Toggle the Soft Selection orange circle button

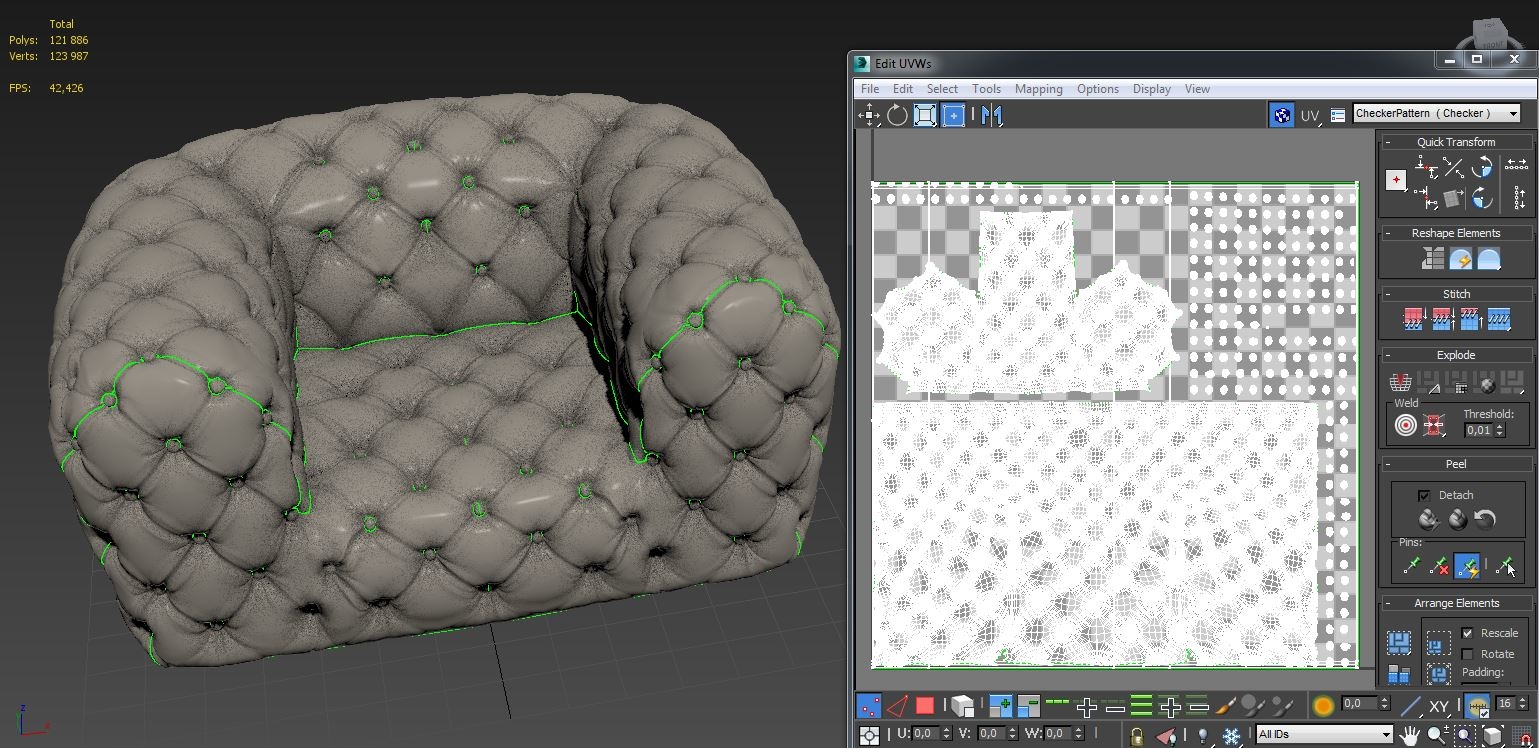point(1322,706)
